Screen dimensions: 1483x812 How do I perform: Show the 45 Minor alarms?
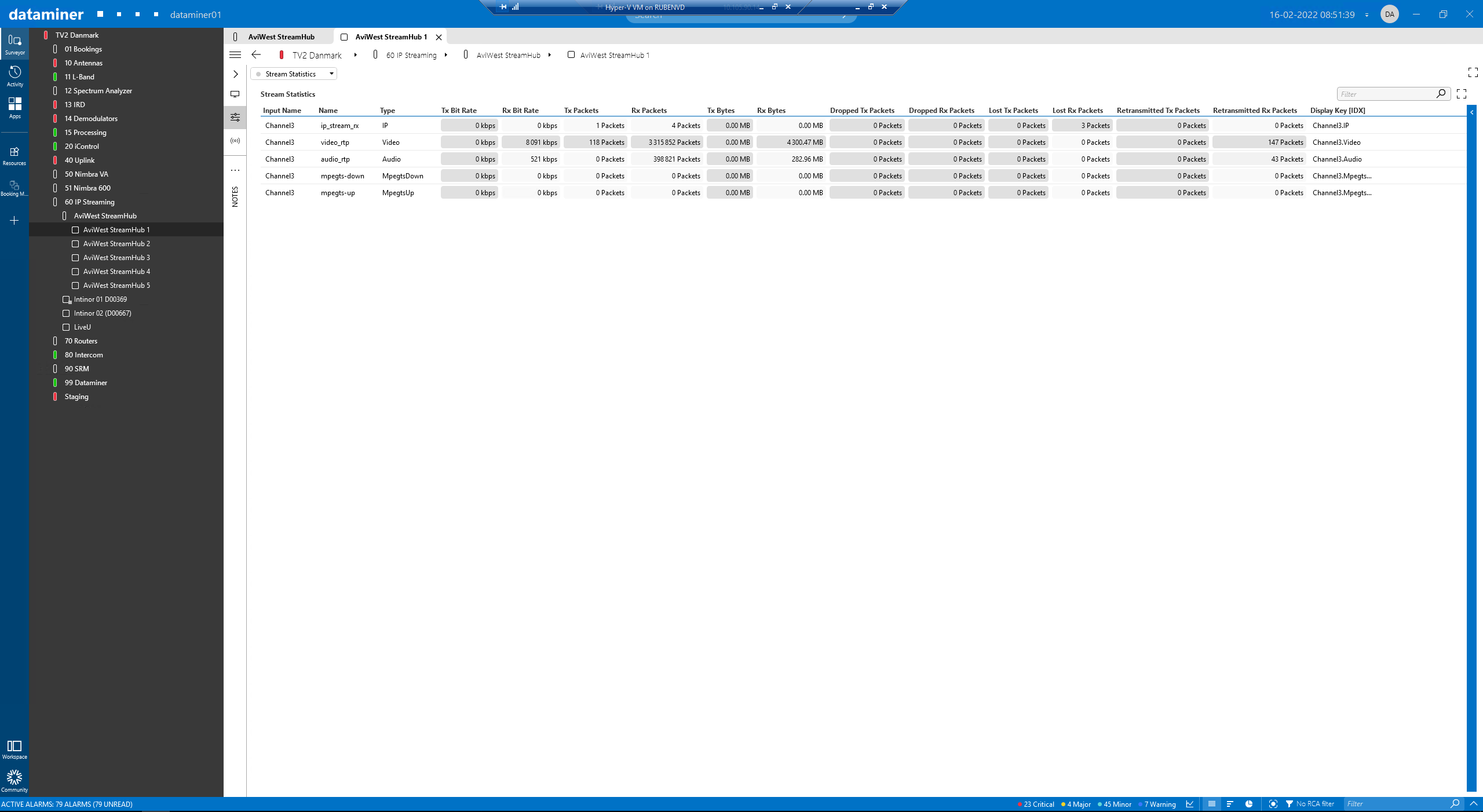tap(1115, 804)
